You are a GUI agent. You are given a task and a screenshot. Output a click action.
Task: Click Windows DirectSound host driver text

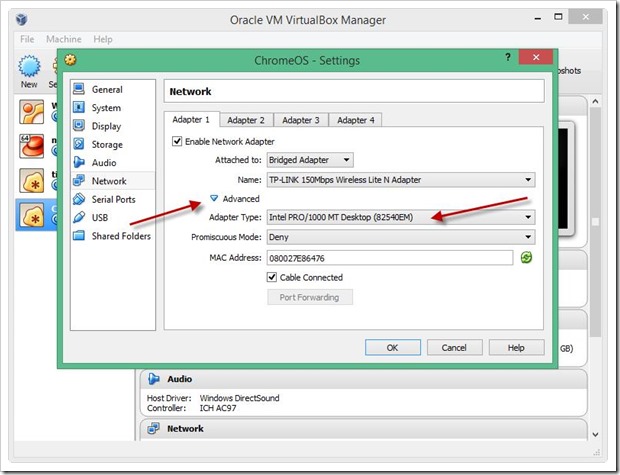(x=239, y=398)
